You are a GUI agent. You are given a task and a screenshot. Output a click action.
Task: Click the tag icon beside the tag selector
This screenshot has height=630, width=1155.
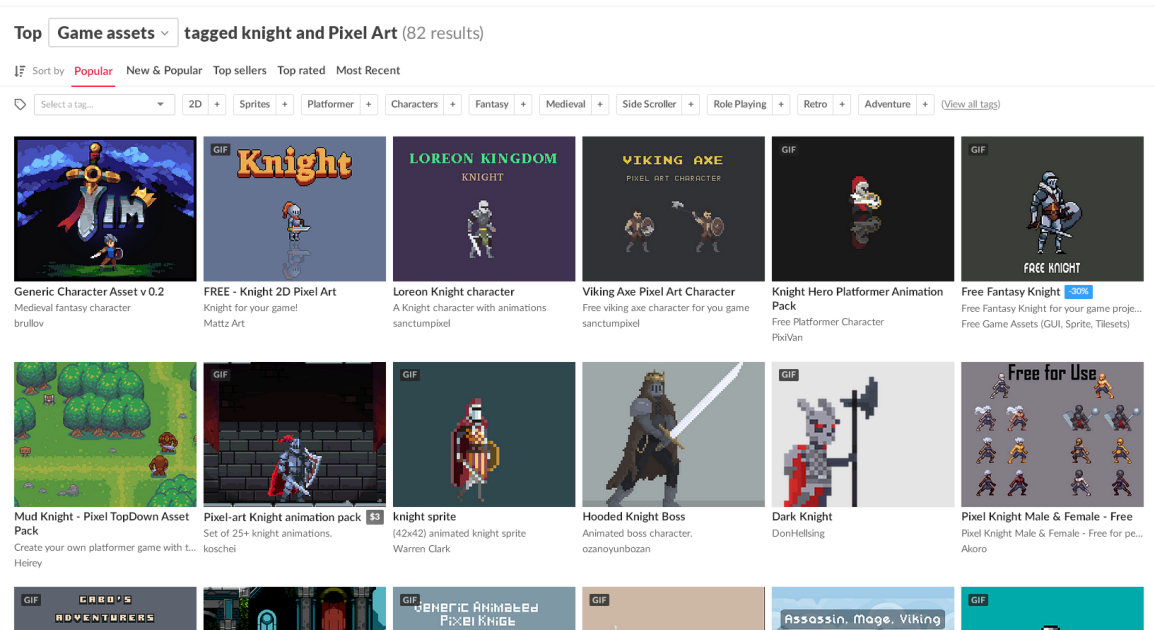tap(21, 105)
